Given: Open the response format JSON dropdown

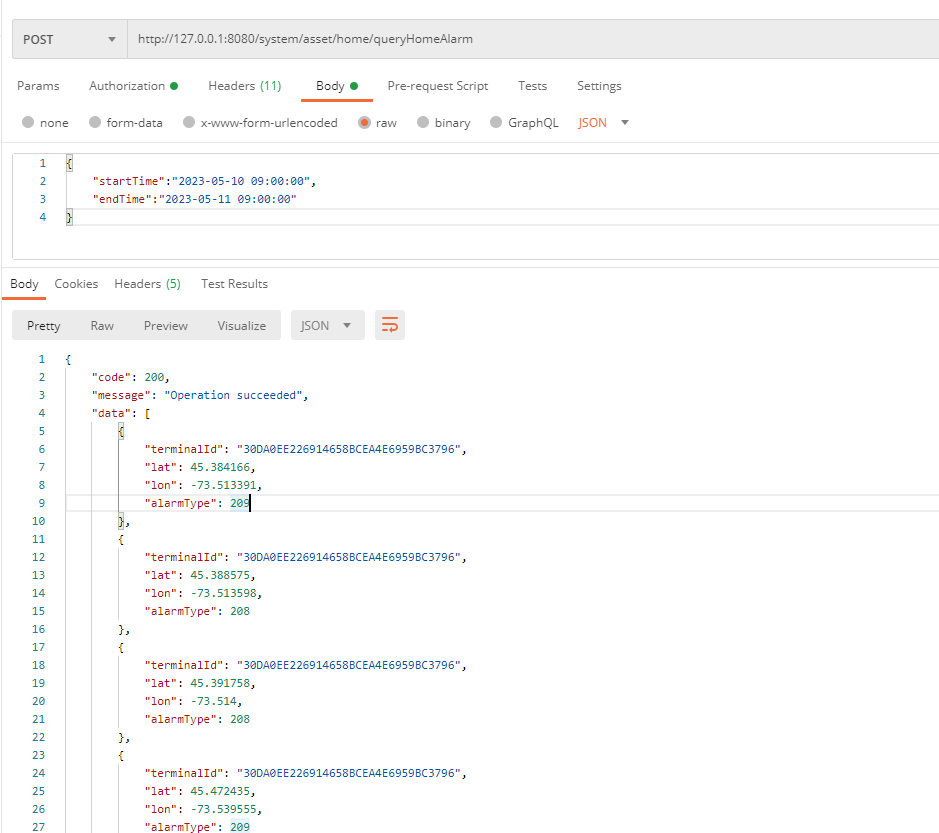Looking at the screenshot, I should (x=327, y=325).
